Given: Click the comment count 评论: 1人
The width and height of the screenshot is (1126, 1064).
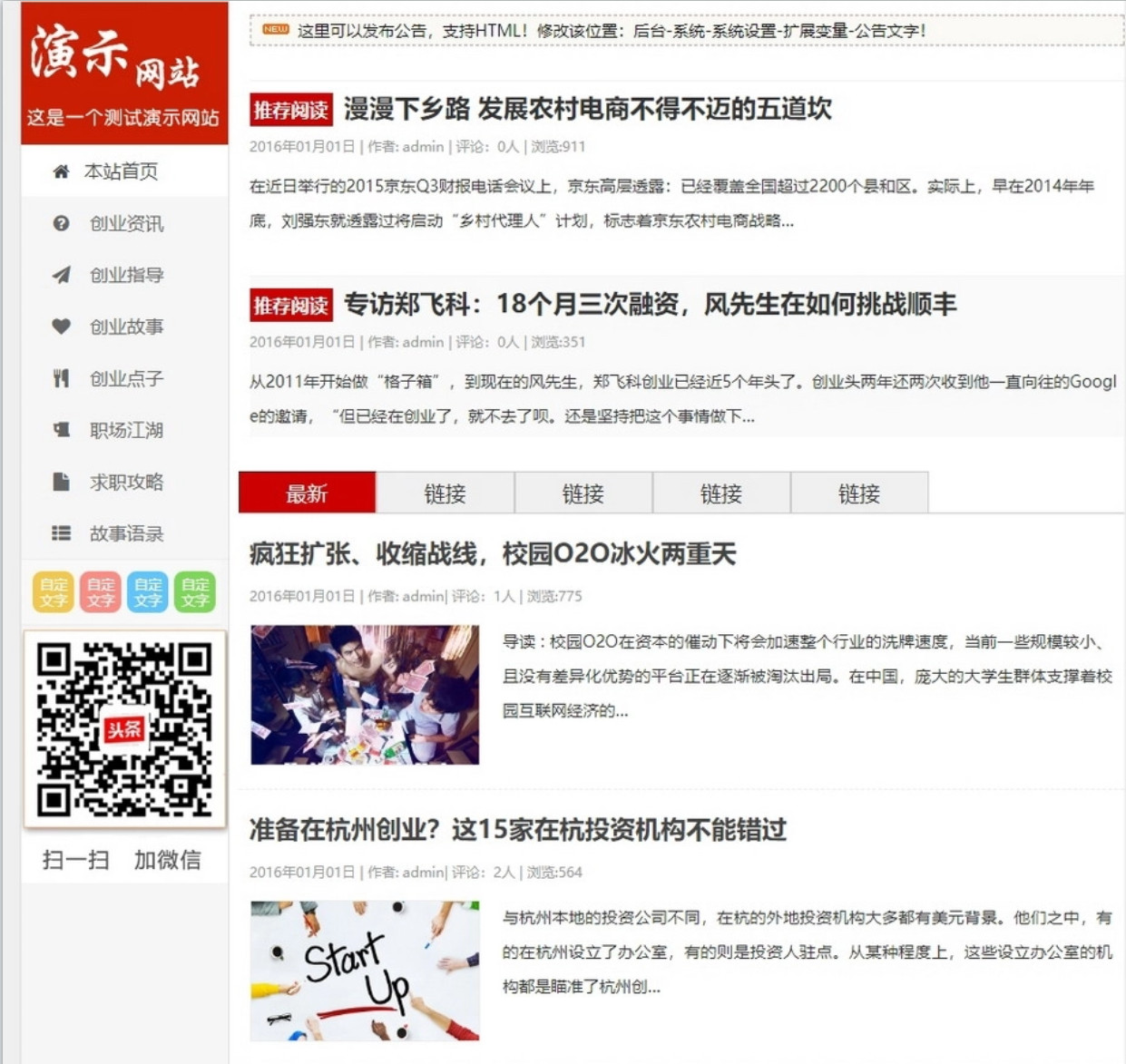Looking at the screenshot, I should [x=484, y=597].
